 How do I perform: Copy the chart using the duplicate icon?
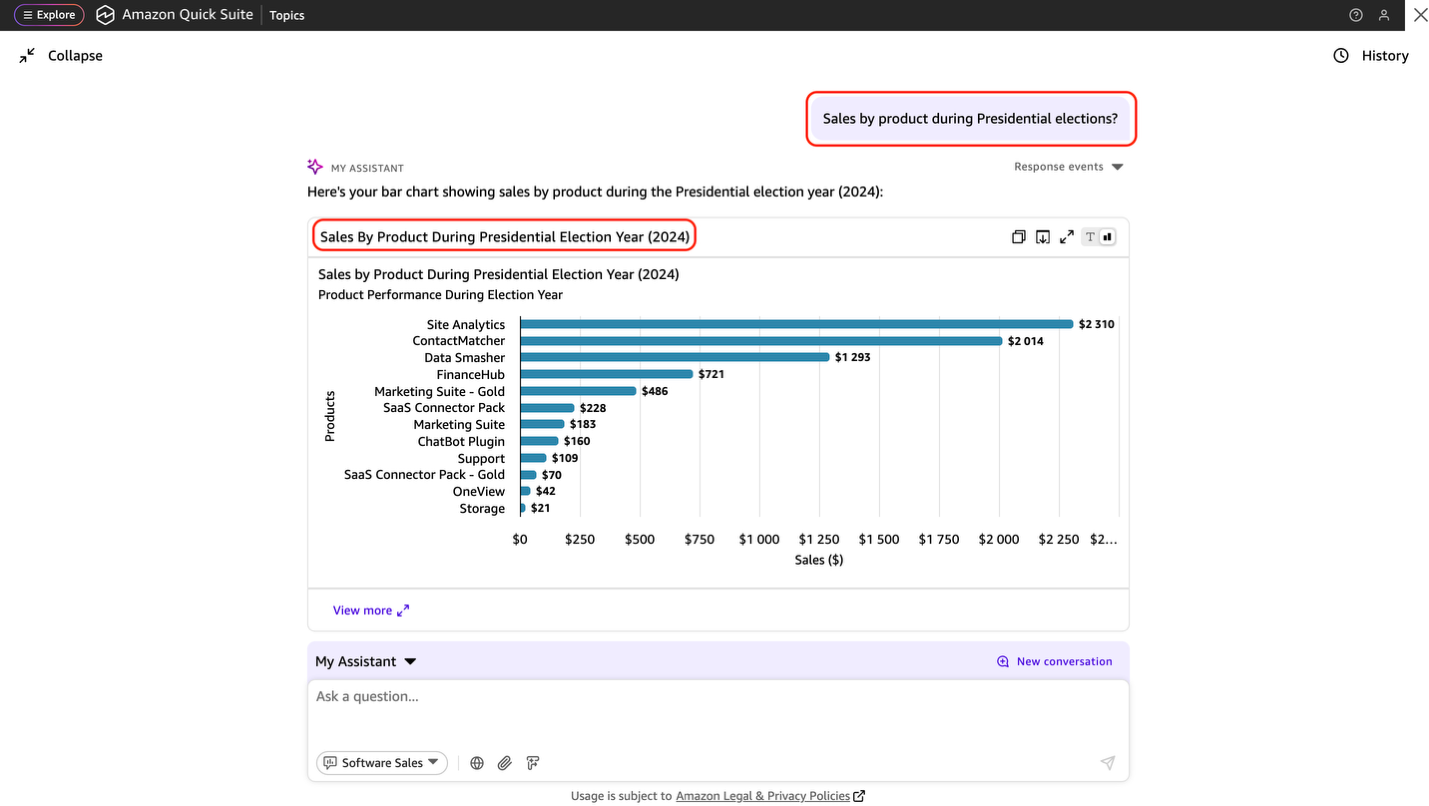coord(1018,237)
